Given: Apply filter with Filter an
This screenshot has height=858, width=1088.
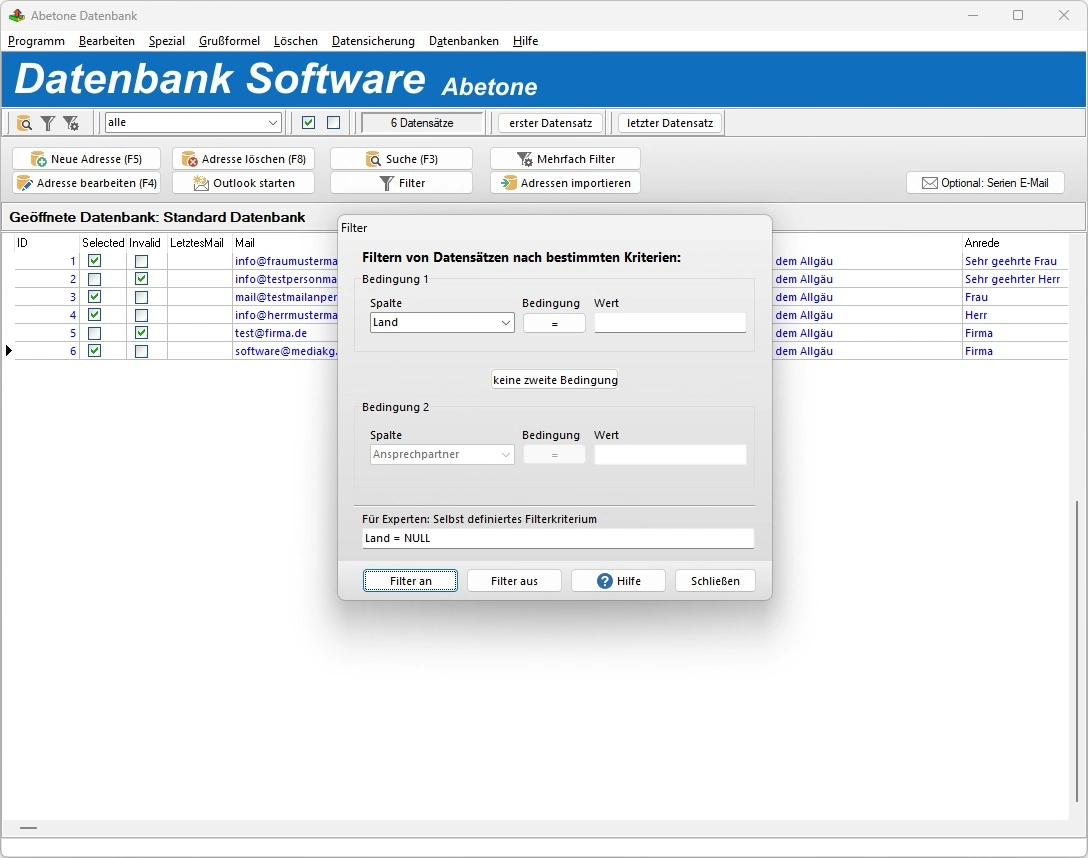Looking at the screenshot, I should [x=410, y=581].
